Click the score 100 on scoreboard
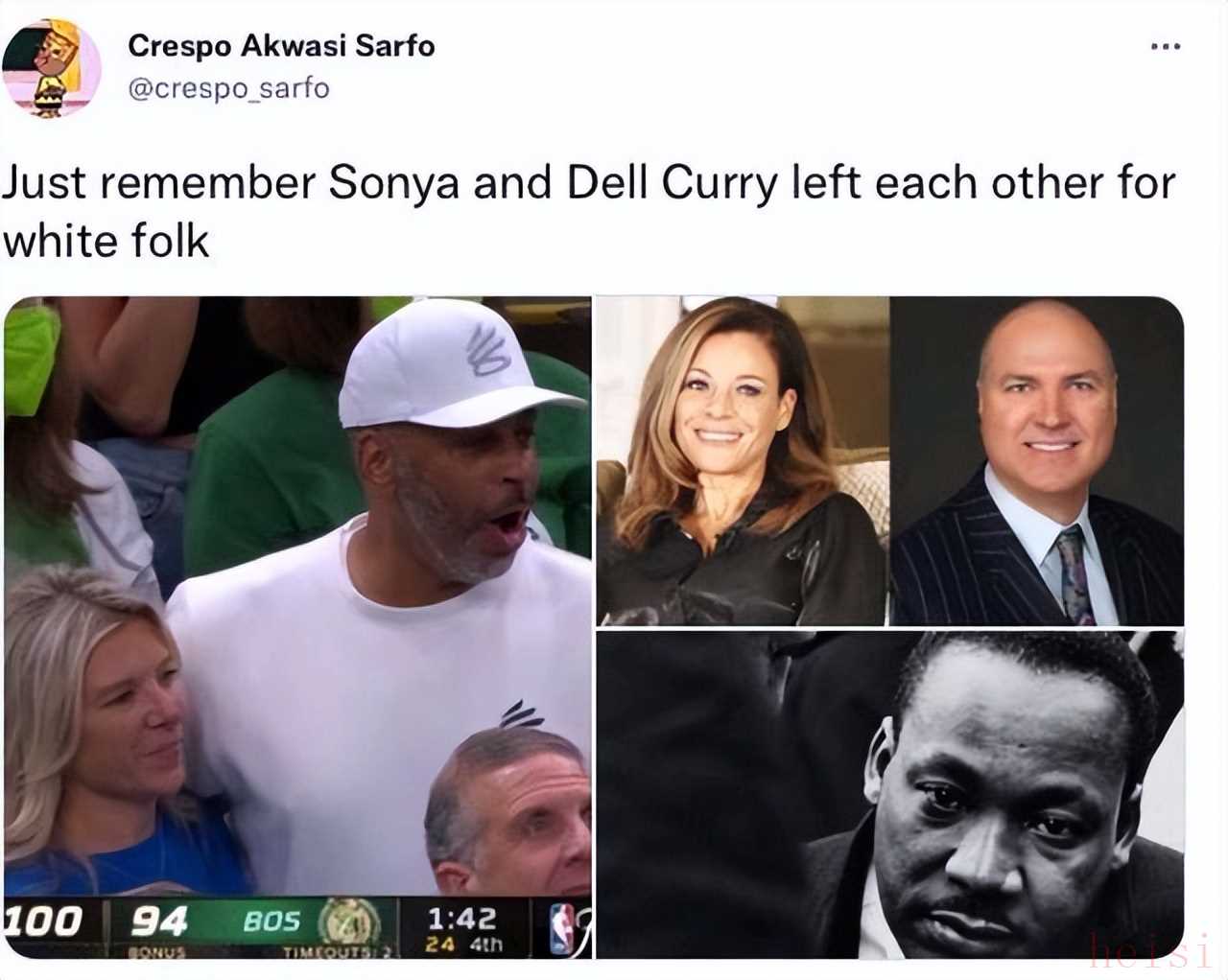Viewport: 1228px width, 980px height. click(x=44, y=922)
